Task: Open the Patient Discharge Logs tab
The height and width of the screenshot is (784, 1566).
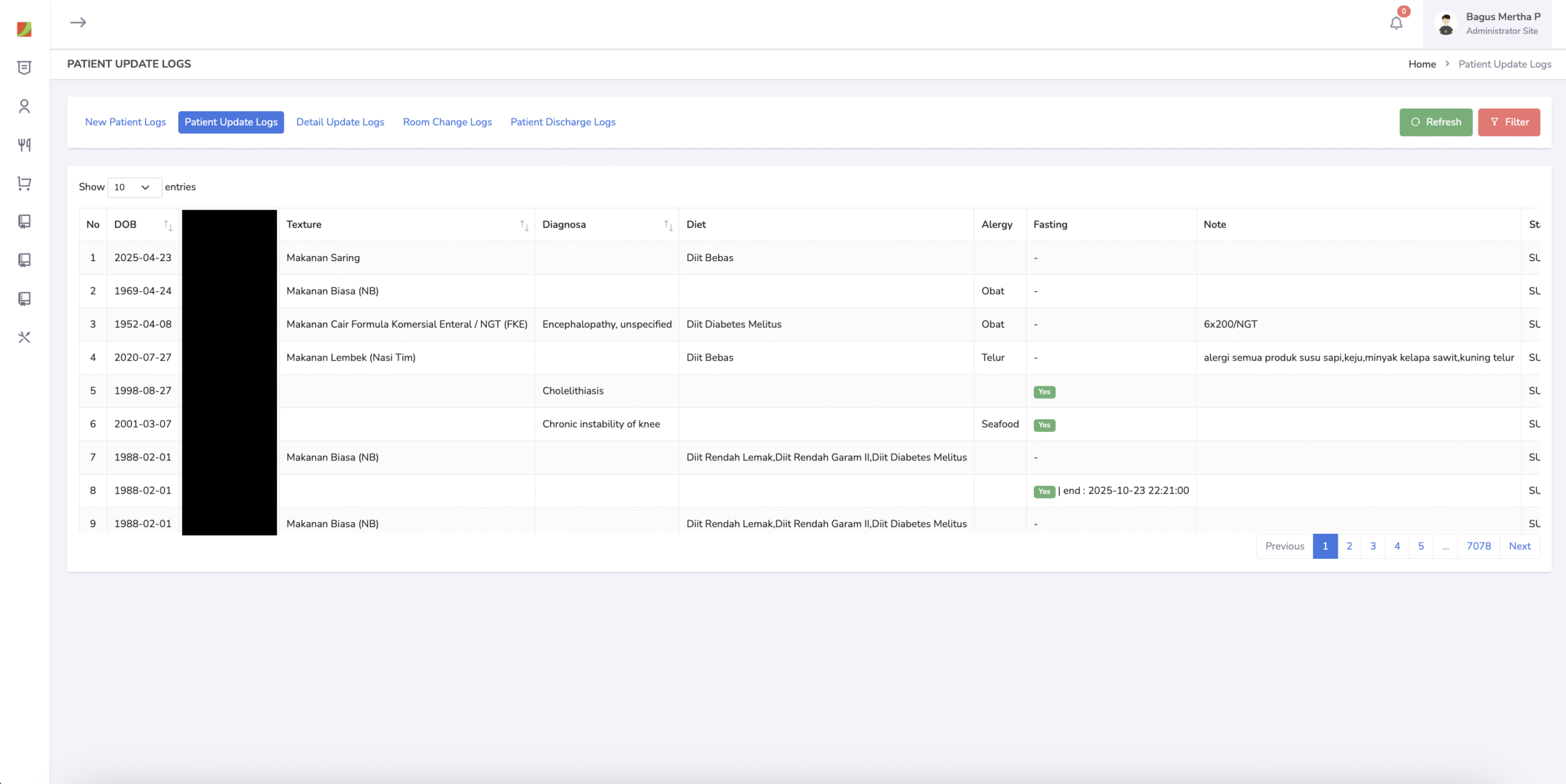Action: [563, 122]
